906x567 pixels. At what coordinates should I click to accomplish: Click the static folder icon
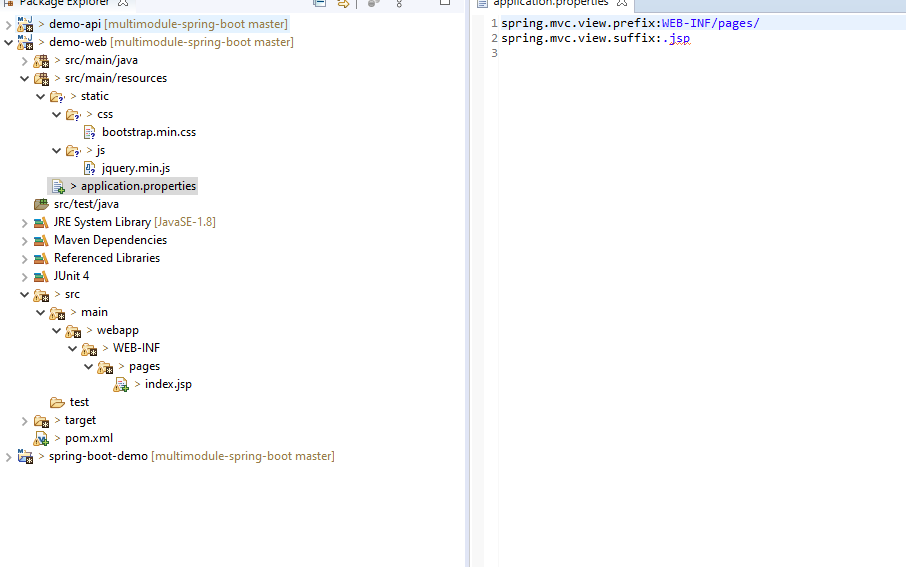[x=57, y=97]
